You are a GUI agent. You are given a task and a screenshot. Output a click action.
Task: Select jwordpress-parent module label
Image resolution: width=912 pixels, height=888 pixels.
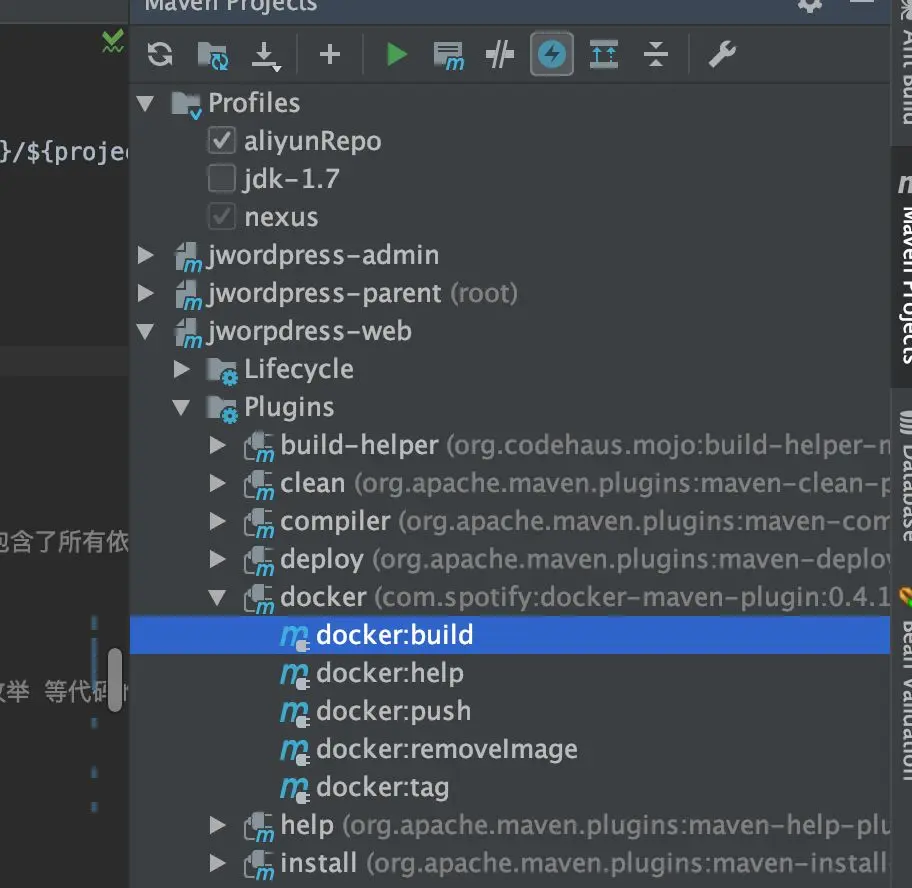(x=324, y=294)
